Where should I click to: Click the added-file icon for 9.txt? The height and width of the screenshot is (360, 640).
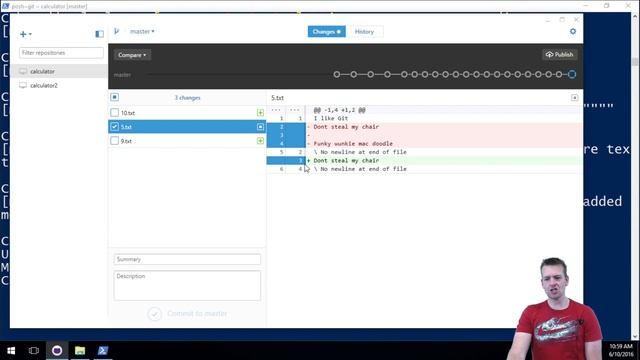coord(260,141)
